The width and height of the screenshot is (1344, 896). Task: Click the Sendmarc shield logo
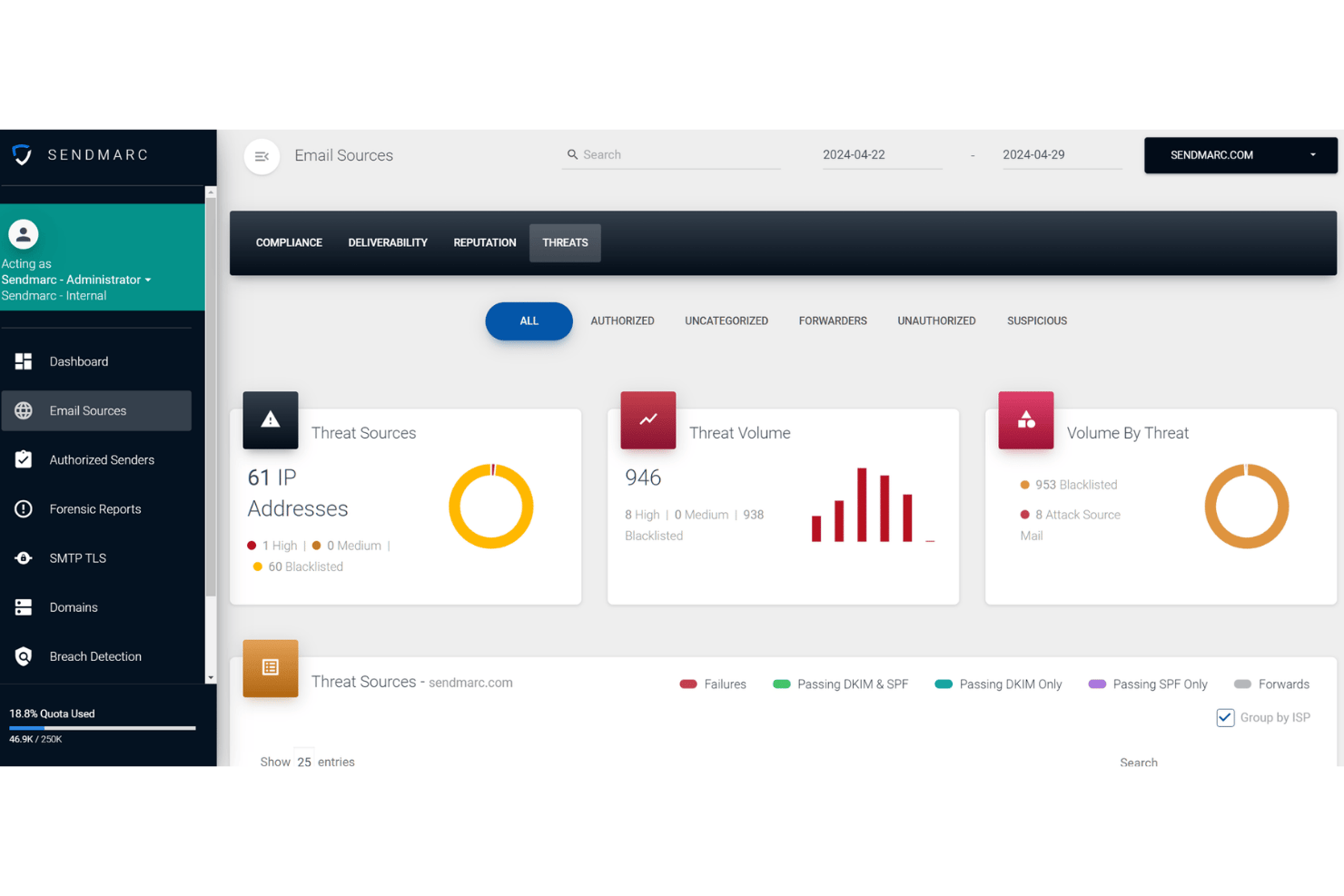[x=22, y=155]
